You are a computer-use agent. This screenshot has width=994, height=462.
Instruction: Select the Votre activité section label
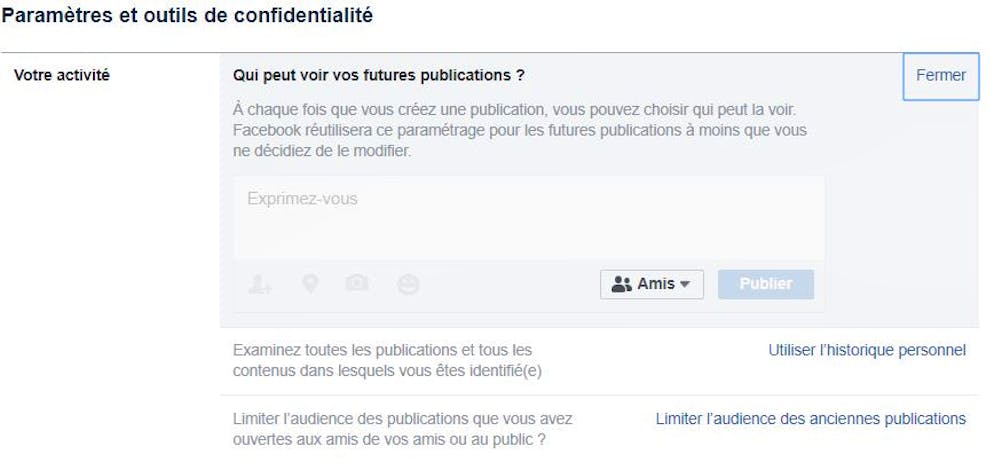click(62, 75)
